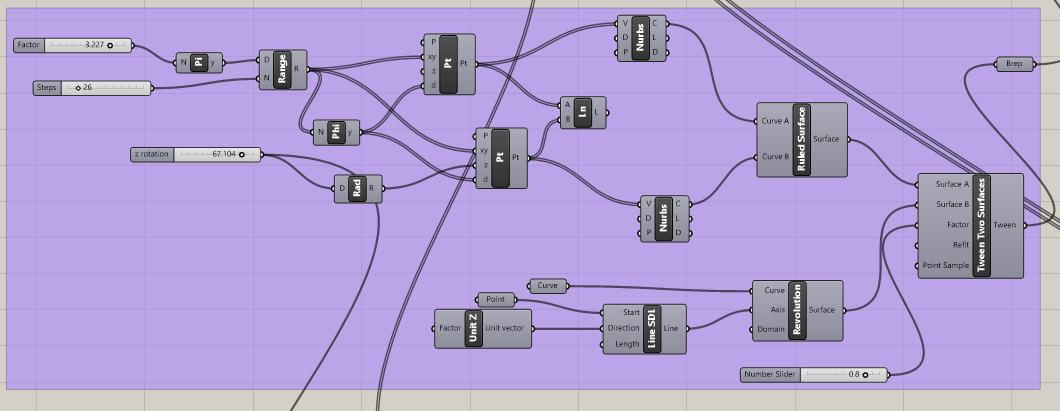Screen dimensions: 1060x411
Task: Click the Point parameter node
Action: (x=495, y=299)
